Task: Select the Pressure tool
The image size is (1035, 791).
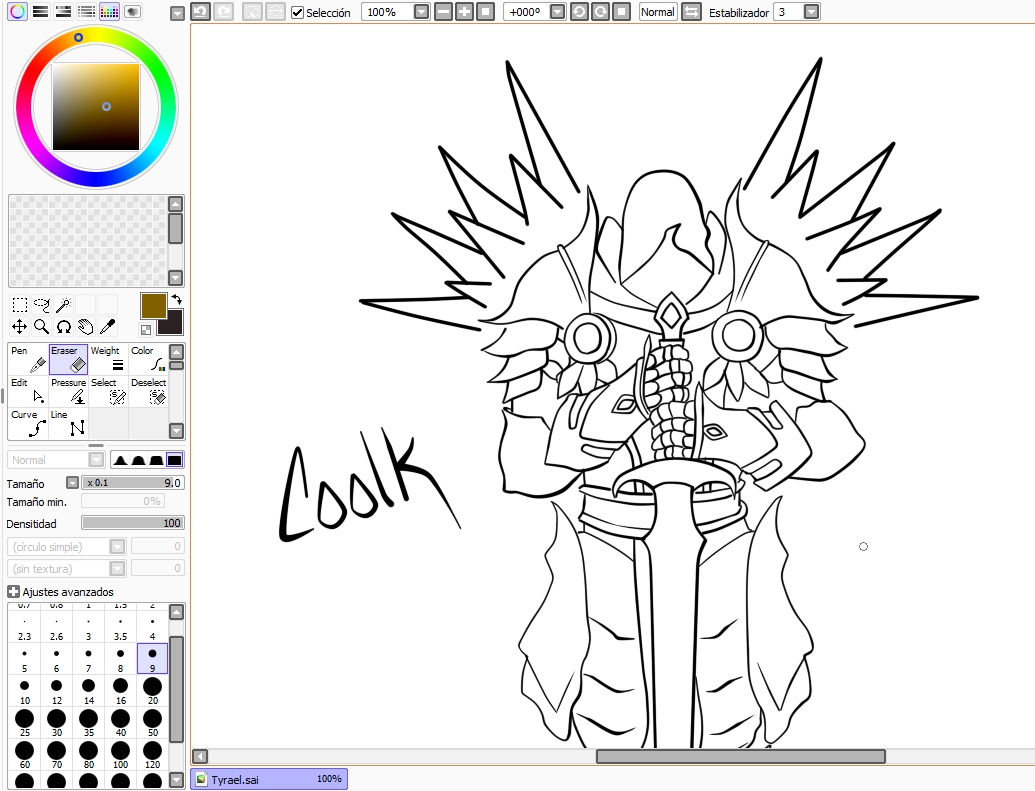Action: pyautogui.click(x=68, y=391)
